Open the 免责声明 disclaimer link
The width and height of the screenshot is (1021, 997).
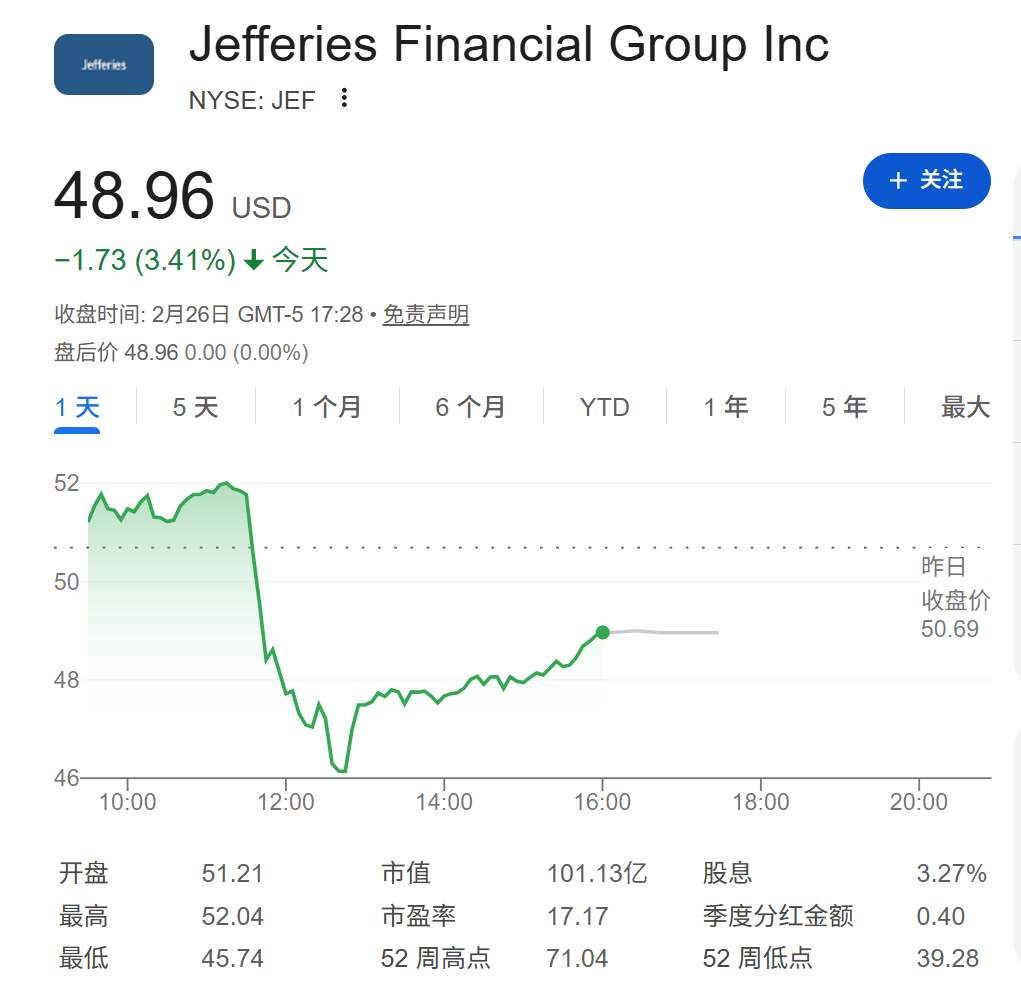click(x=425, y=314)
